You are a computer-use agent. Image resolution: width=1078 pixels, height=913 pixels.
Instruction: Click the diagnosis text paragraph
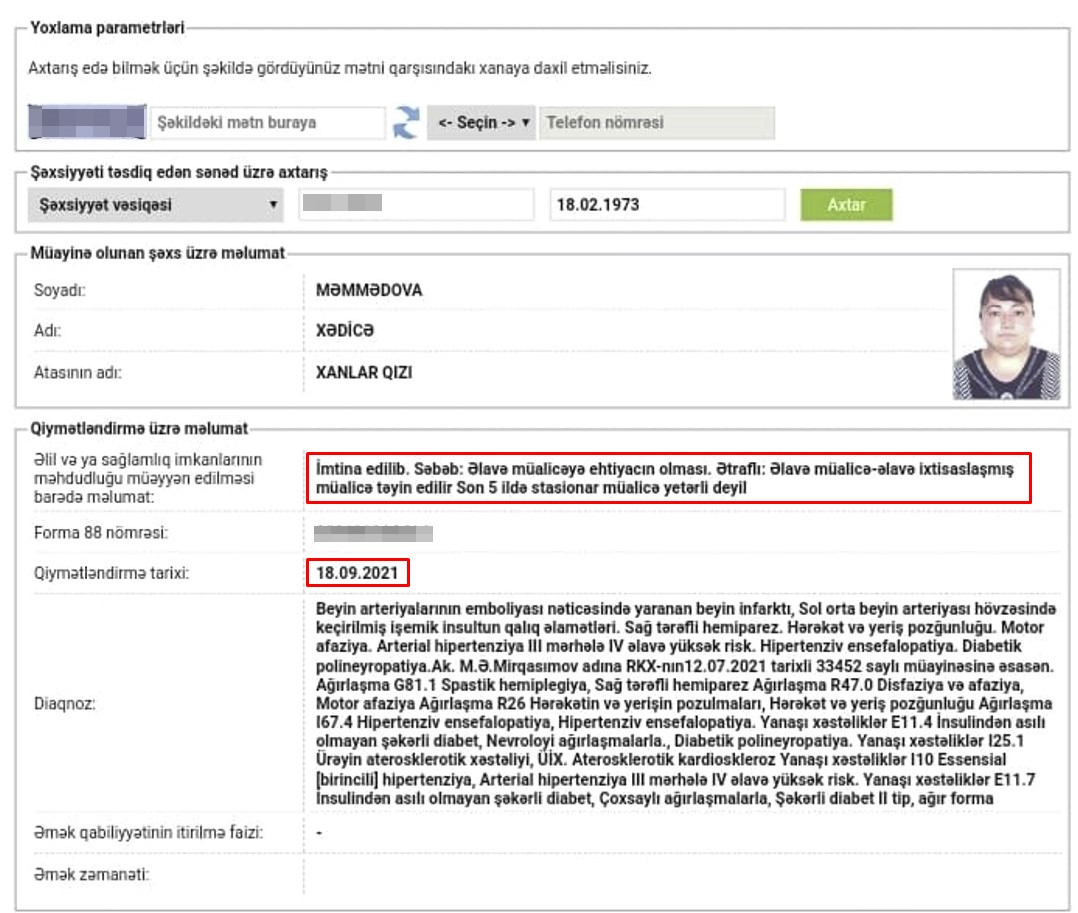(x=683, y=703)
